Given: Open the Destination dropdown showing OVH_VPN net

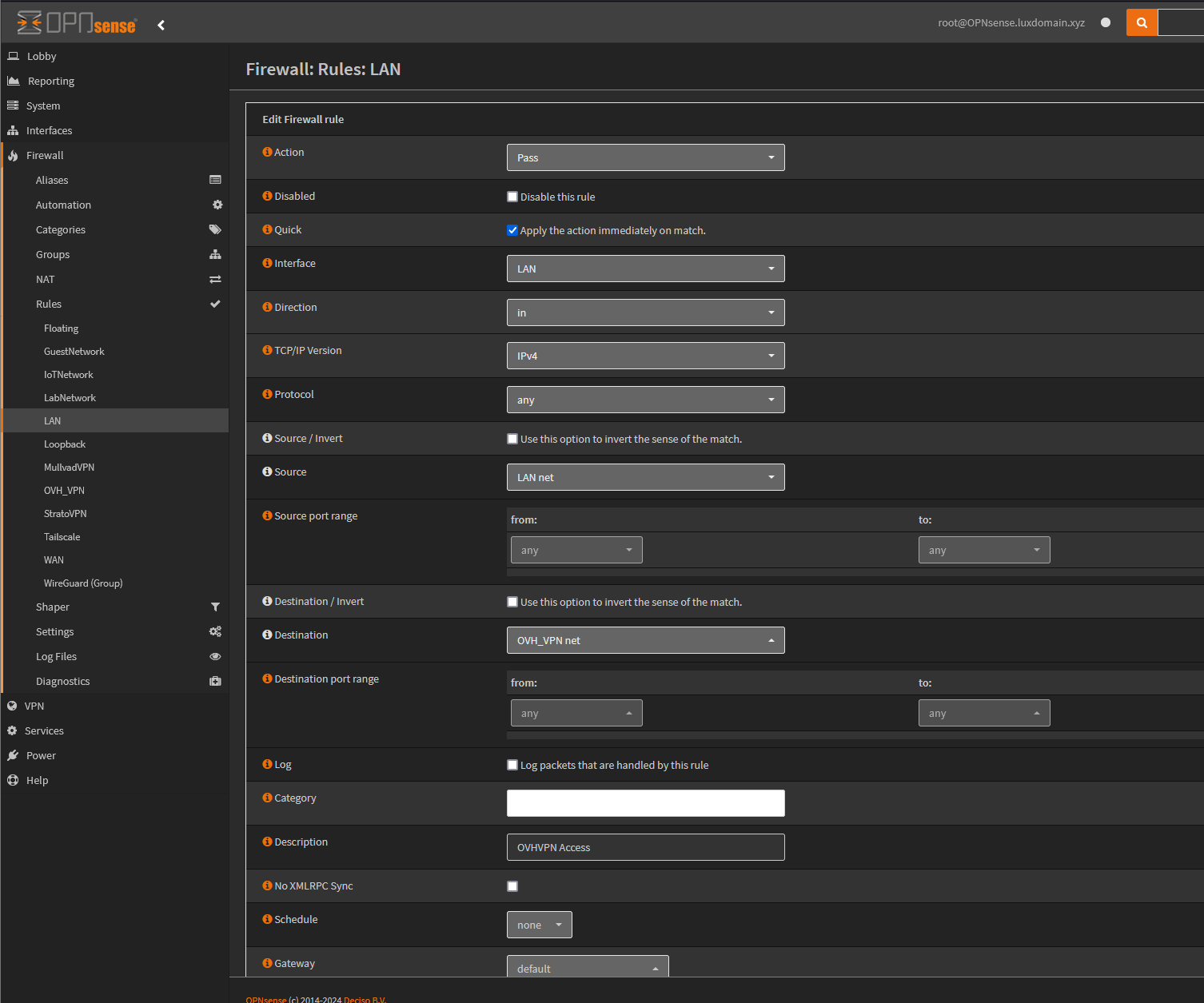Looking at the screenshot, I should tap(645, 640).
